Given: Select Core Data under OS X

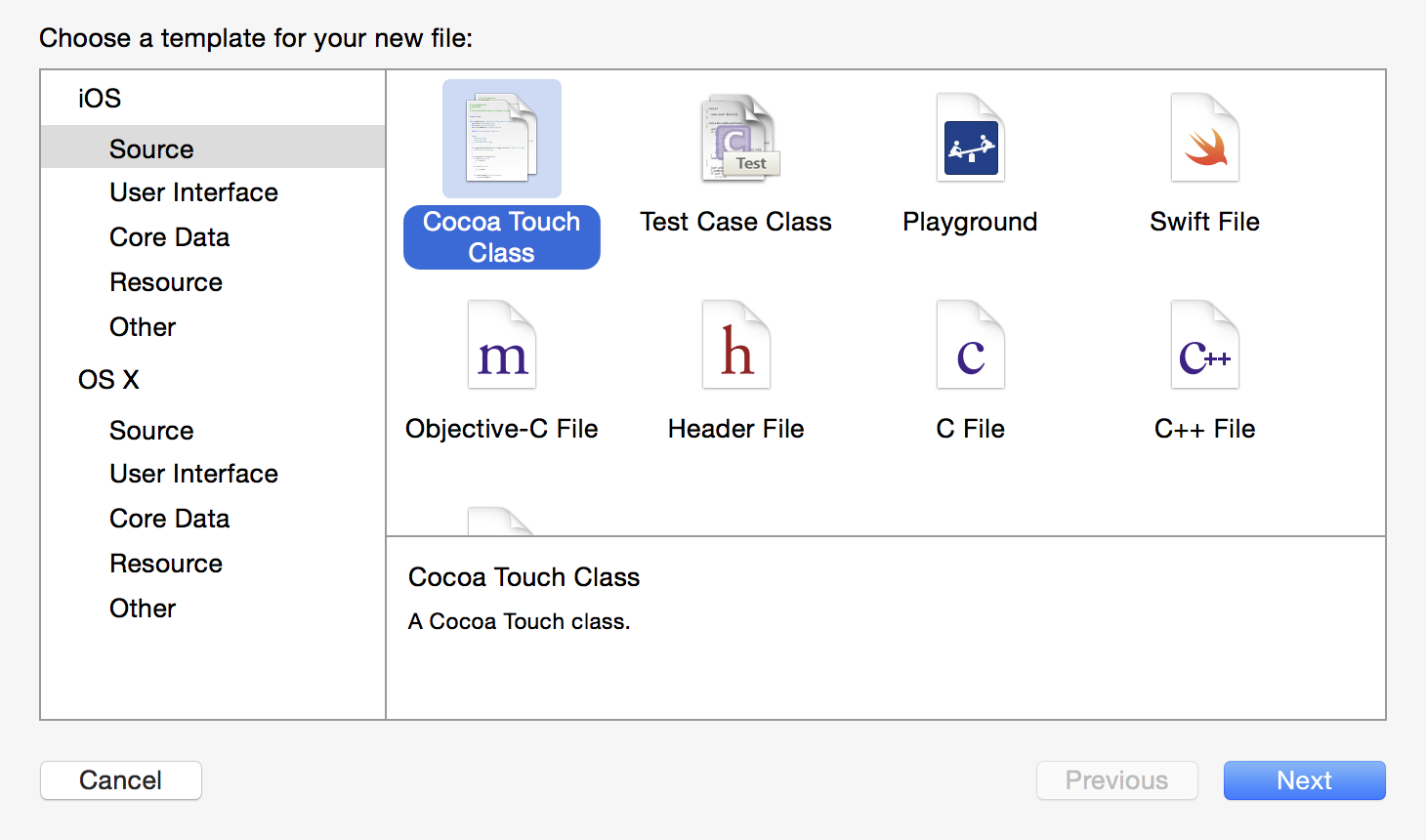Looking at the screenshot, I should click(x=213, y=519).
